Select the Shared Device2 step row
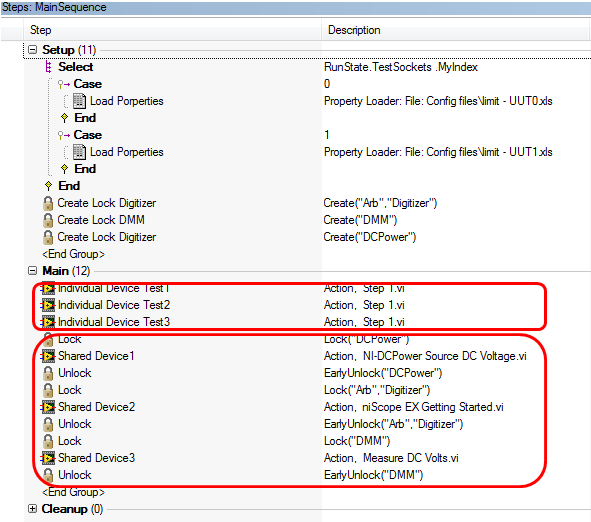 click(294, 407)
